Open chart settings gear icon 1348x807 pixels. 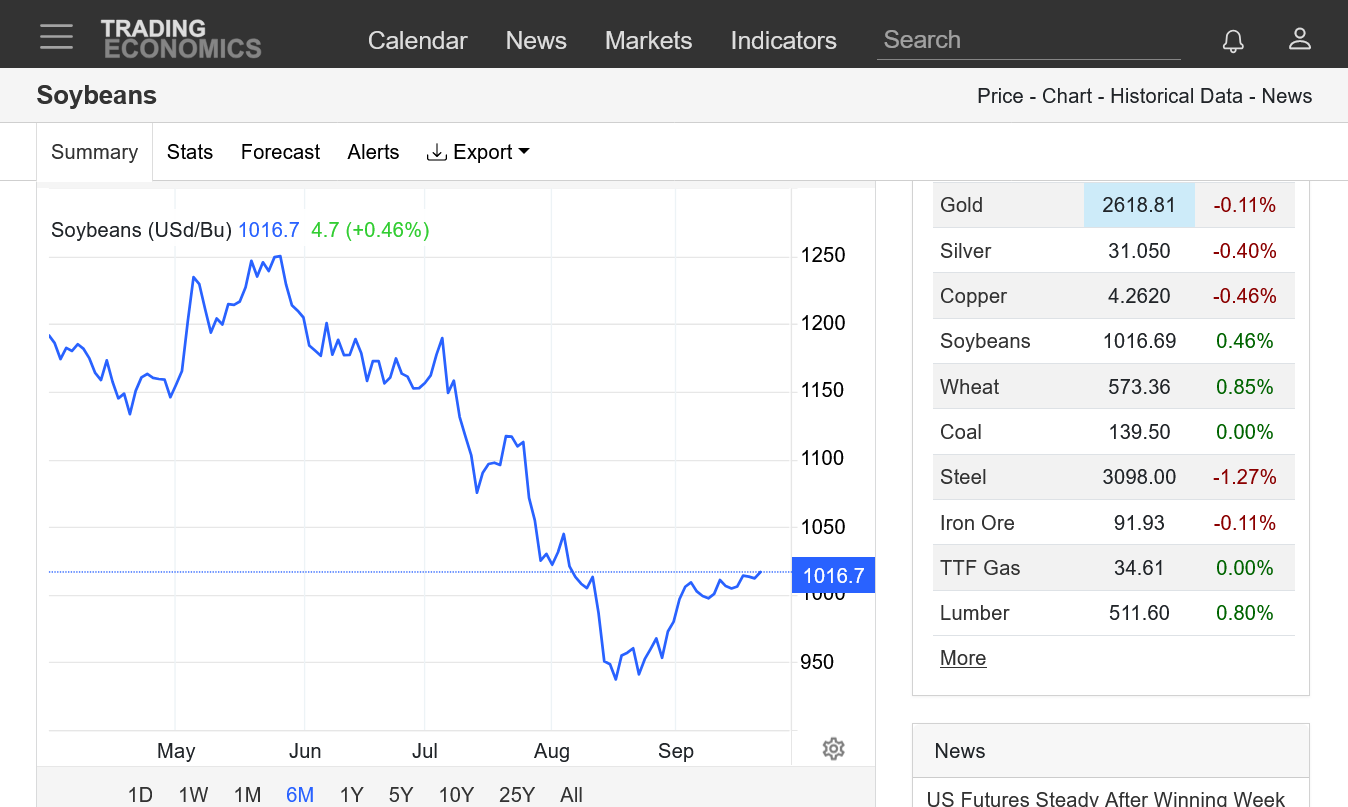pyautogui.click(x=833, y=749)
